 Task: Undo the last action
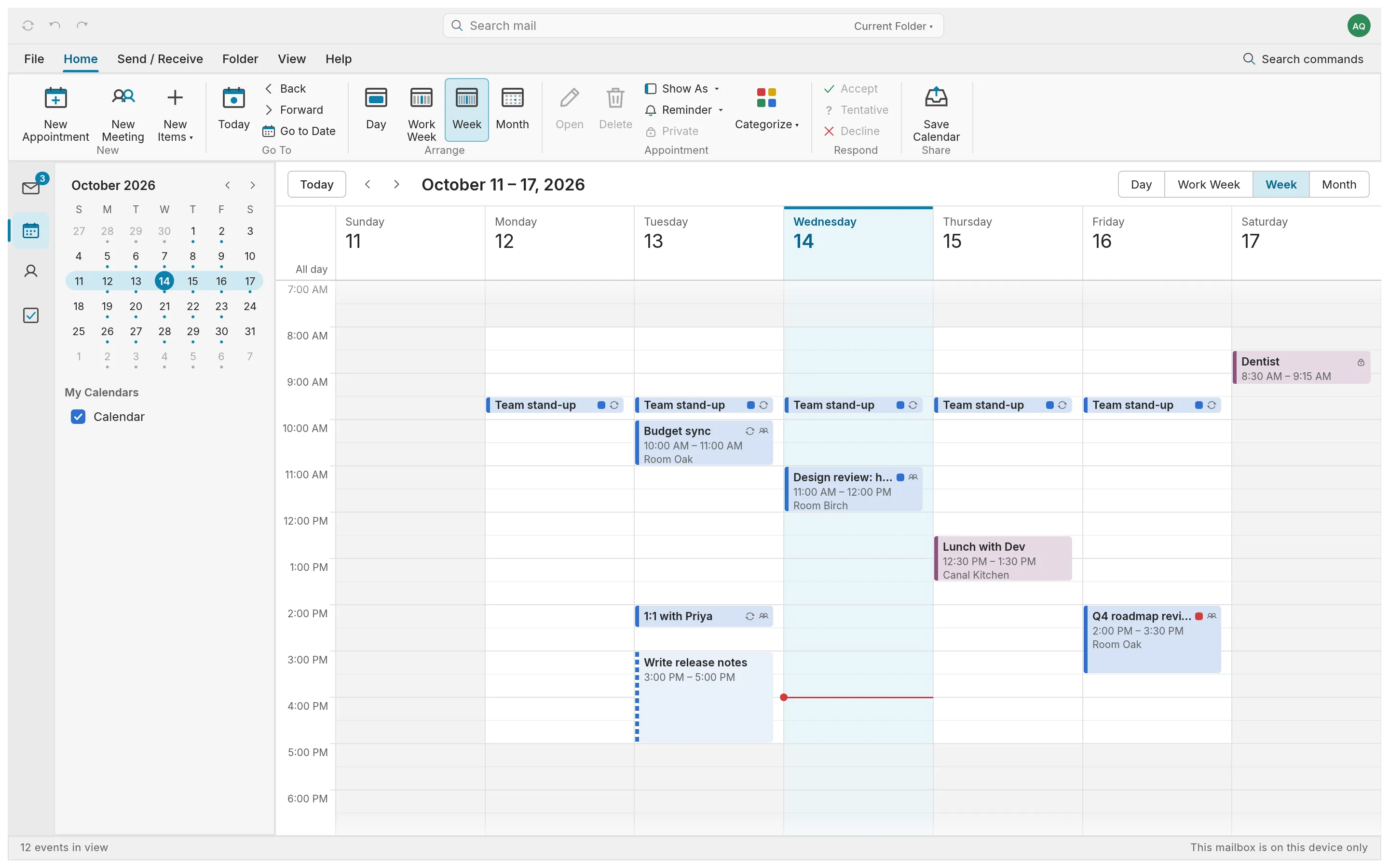54,25
